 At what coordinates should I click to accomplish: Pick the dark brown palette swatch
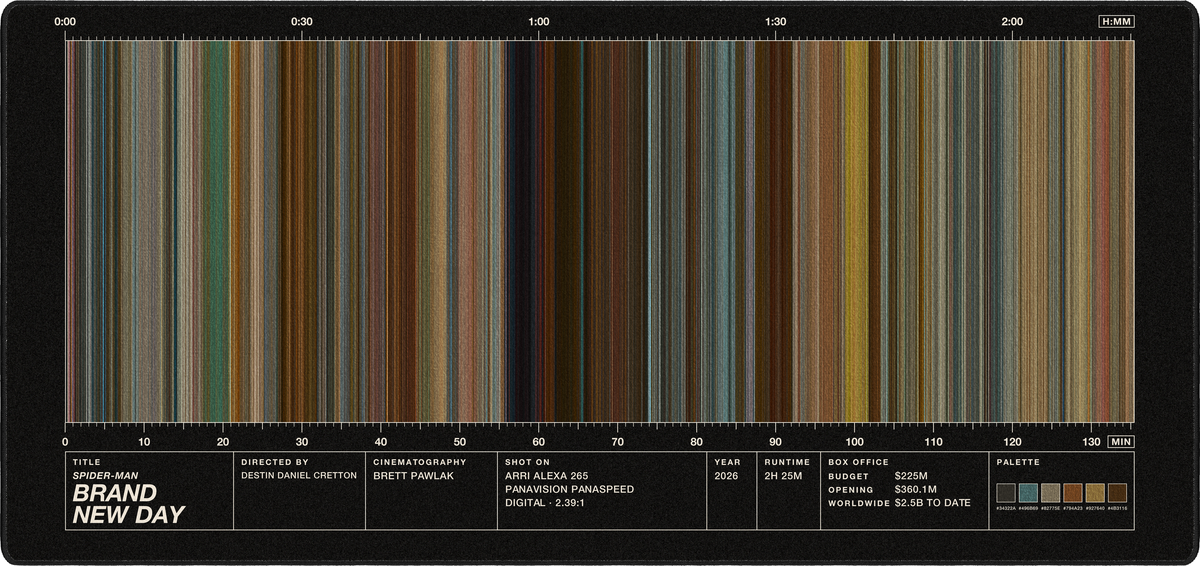coord(1117,492)
